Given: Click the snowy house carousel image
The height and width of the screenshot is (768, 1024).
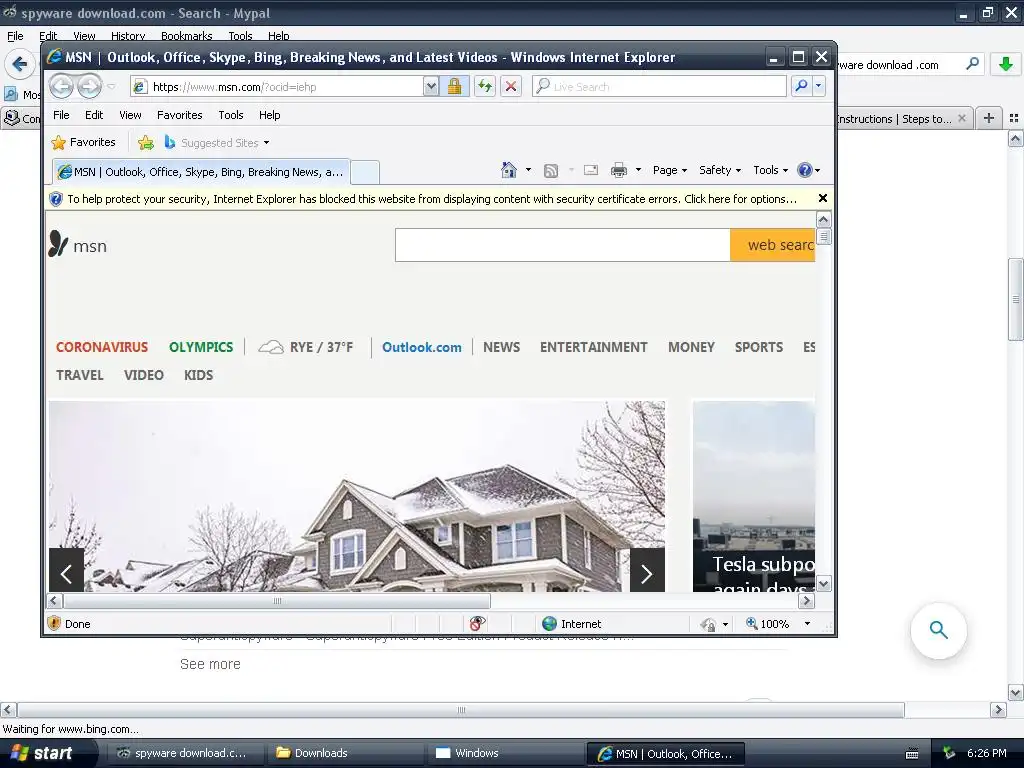Looking at the screenshot, I should pos(357,496).
